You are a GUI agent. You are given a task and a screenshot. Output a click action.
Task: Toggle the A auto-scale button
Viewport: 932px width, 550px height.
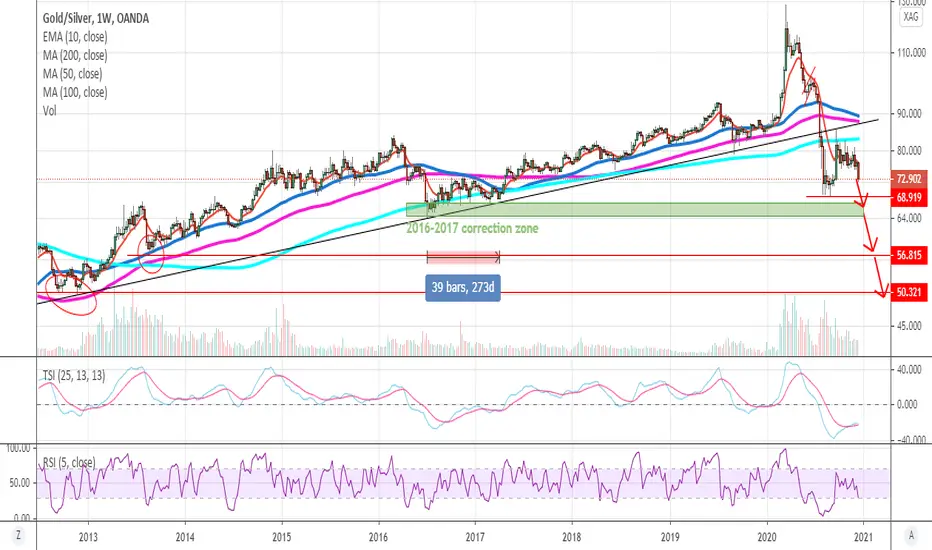coord(911,536)
